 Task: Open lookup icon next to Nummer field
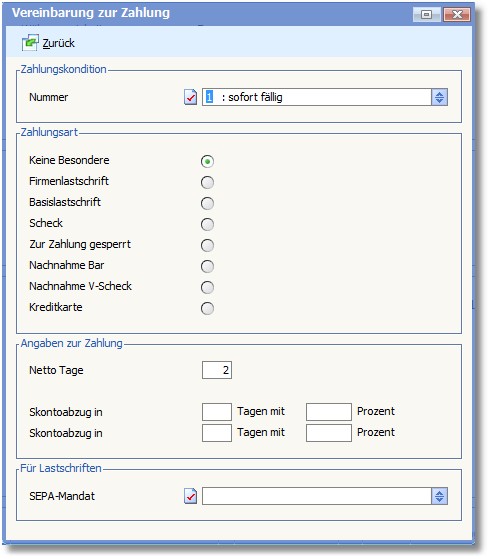click(190, 97)
